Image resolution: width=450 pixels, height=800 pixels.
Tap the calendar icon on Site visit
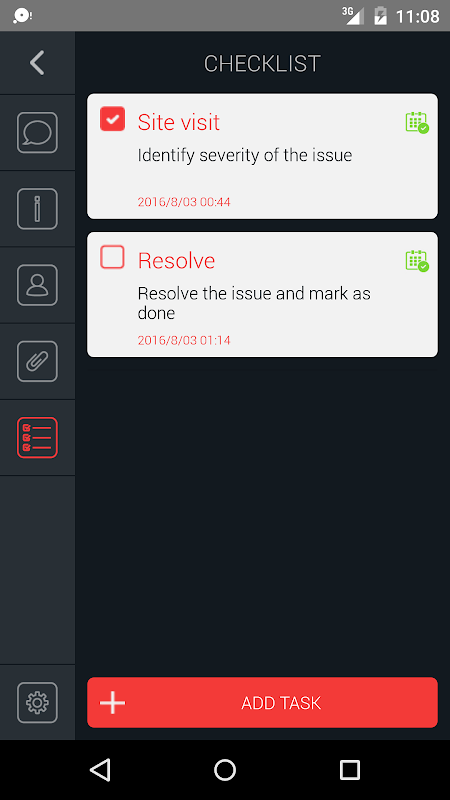click(417, 122)
